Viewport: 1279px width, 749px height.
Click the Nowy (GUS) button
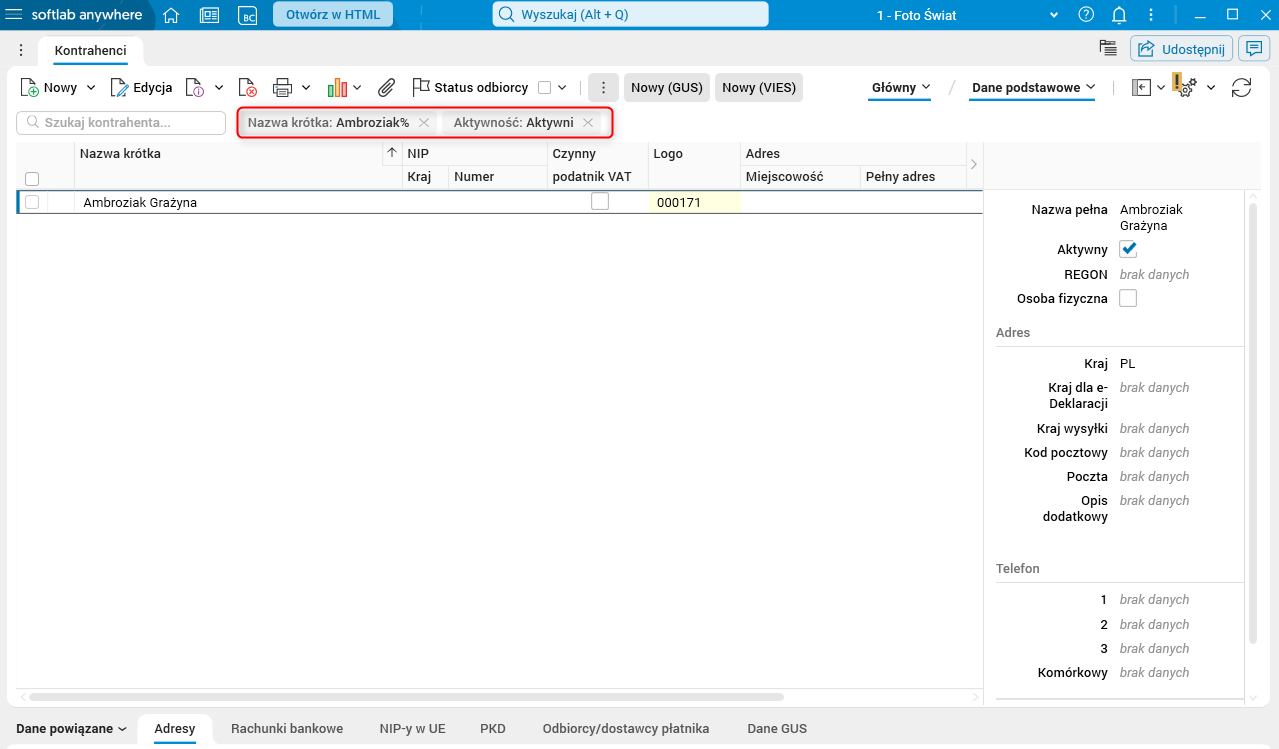pos(667,88)
